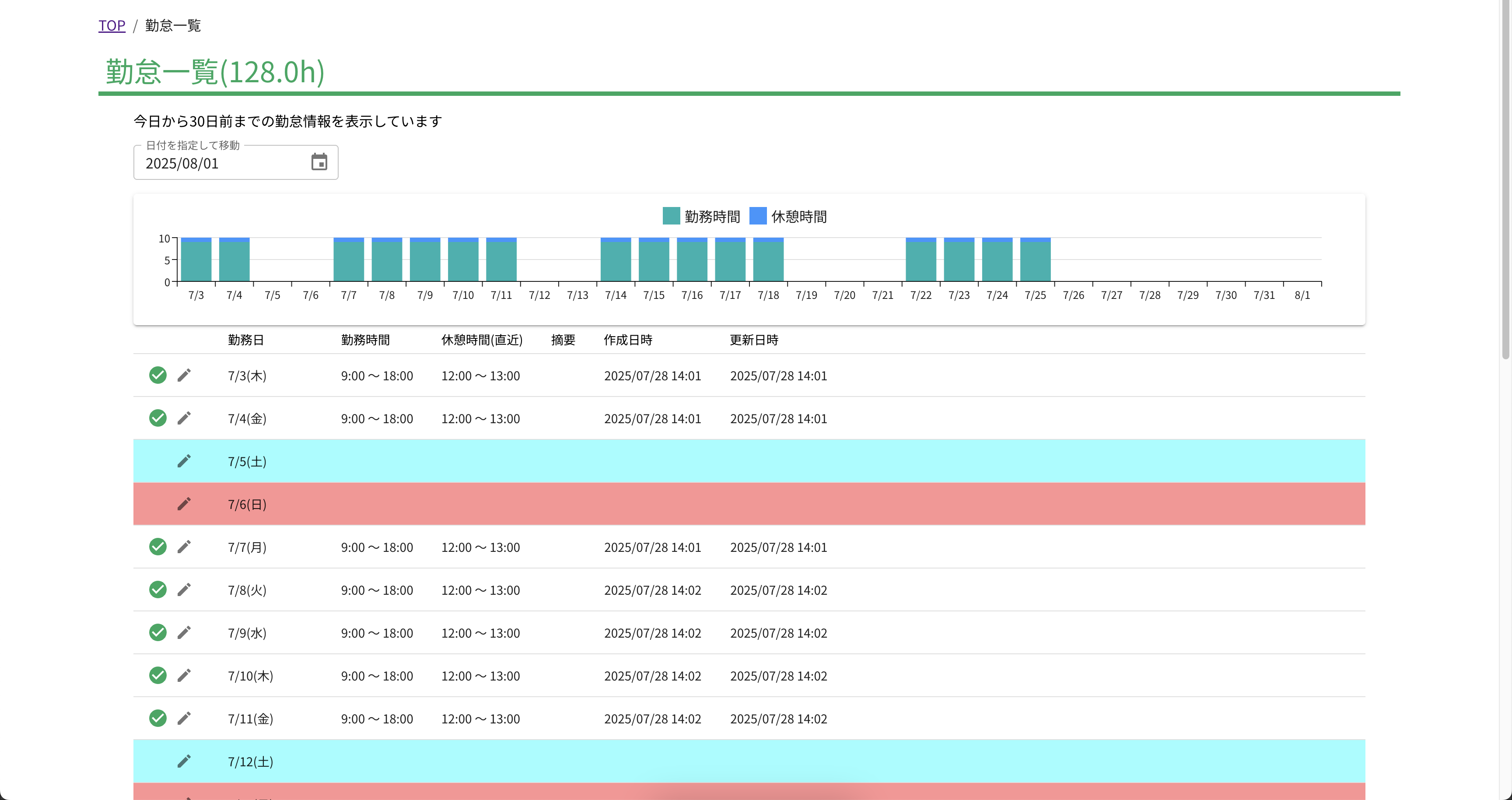The width and height of the screenshot is (1512, 800).
Task: Click green check status on 7/9(水)
Action: 157,632
